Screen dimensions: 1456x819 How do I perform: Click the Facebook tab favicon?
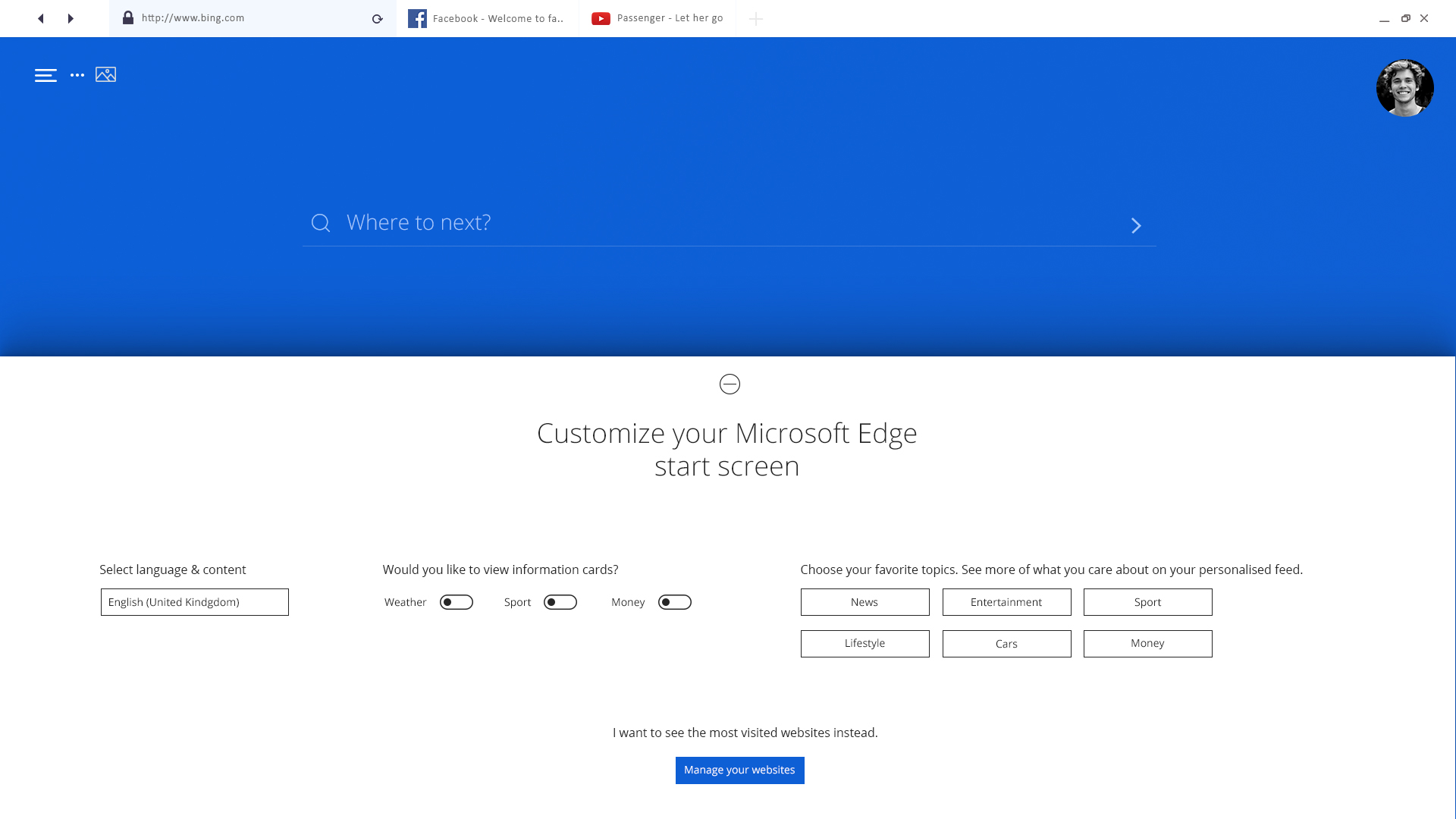[417, 18]
